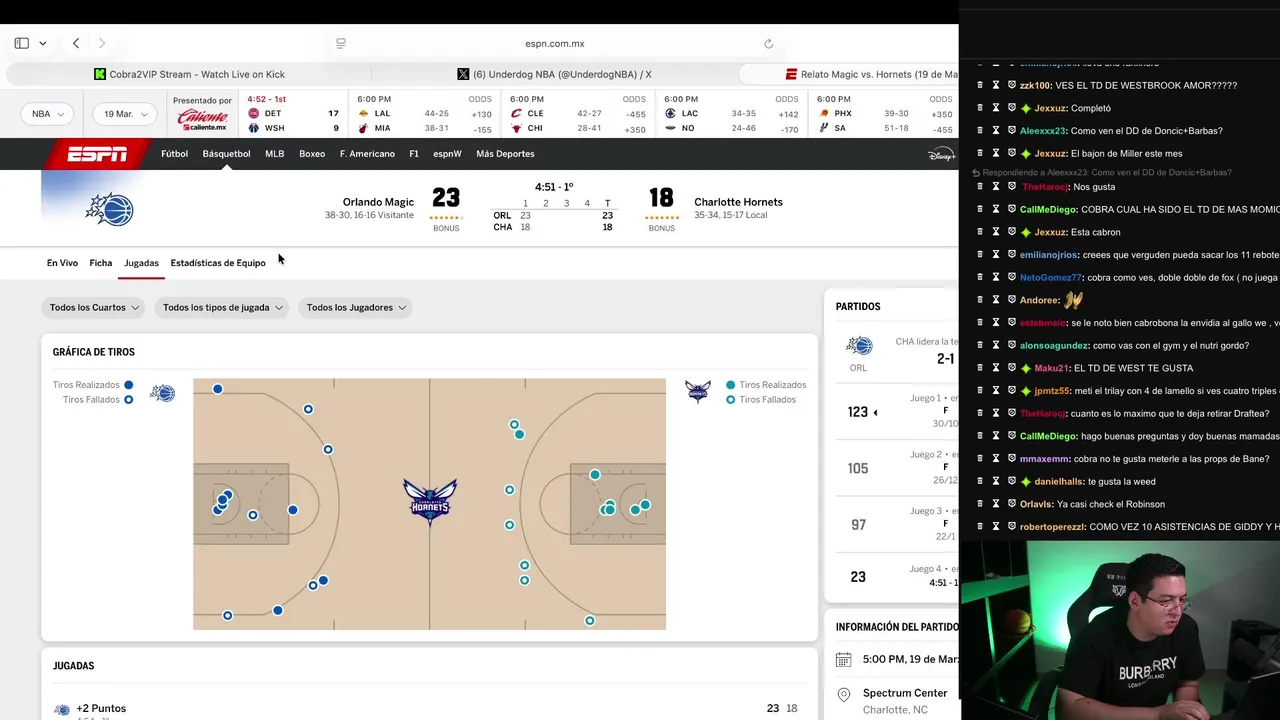The width and height of the screenshot is (1280, 720).
Task: Ban emilianojrios with the shield icon
Action: tap(1012, 254)
